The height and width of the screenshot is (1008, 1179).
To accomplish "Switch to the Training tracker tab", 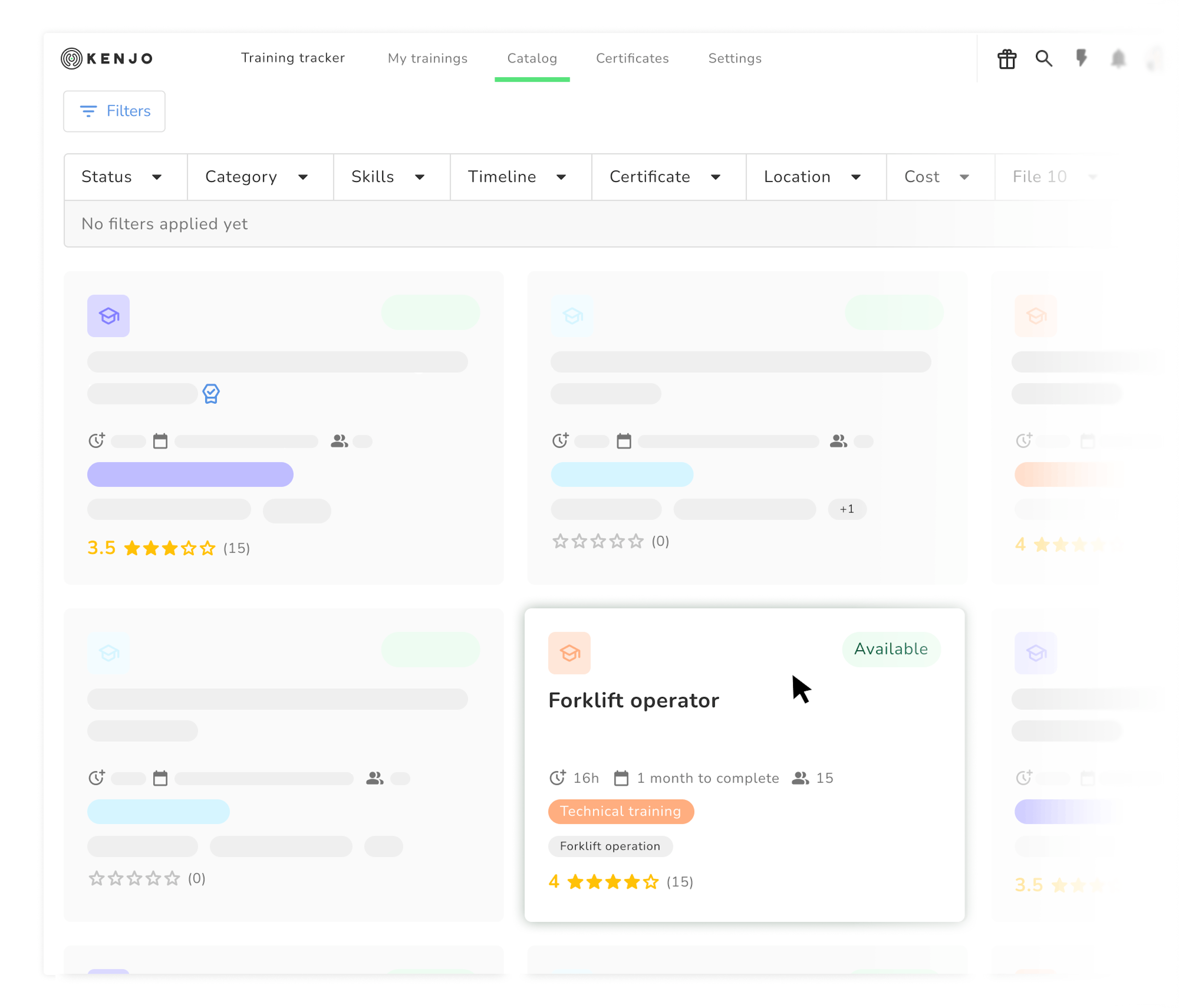I will point(293,58).
